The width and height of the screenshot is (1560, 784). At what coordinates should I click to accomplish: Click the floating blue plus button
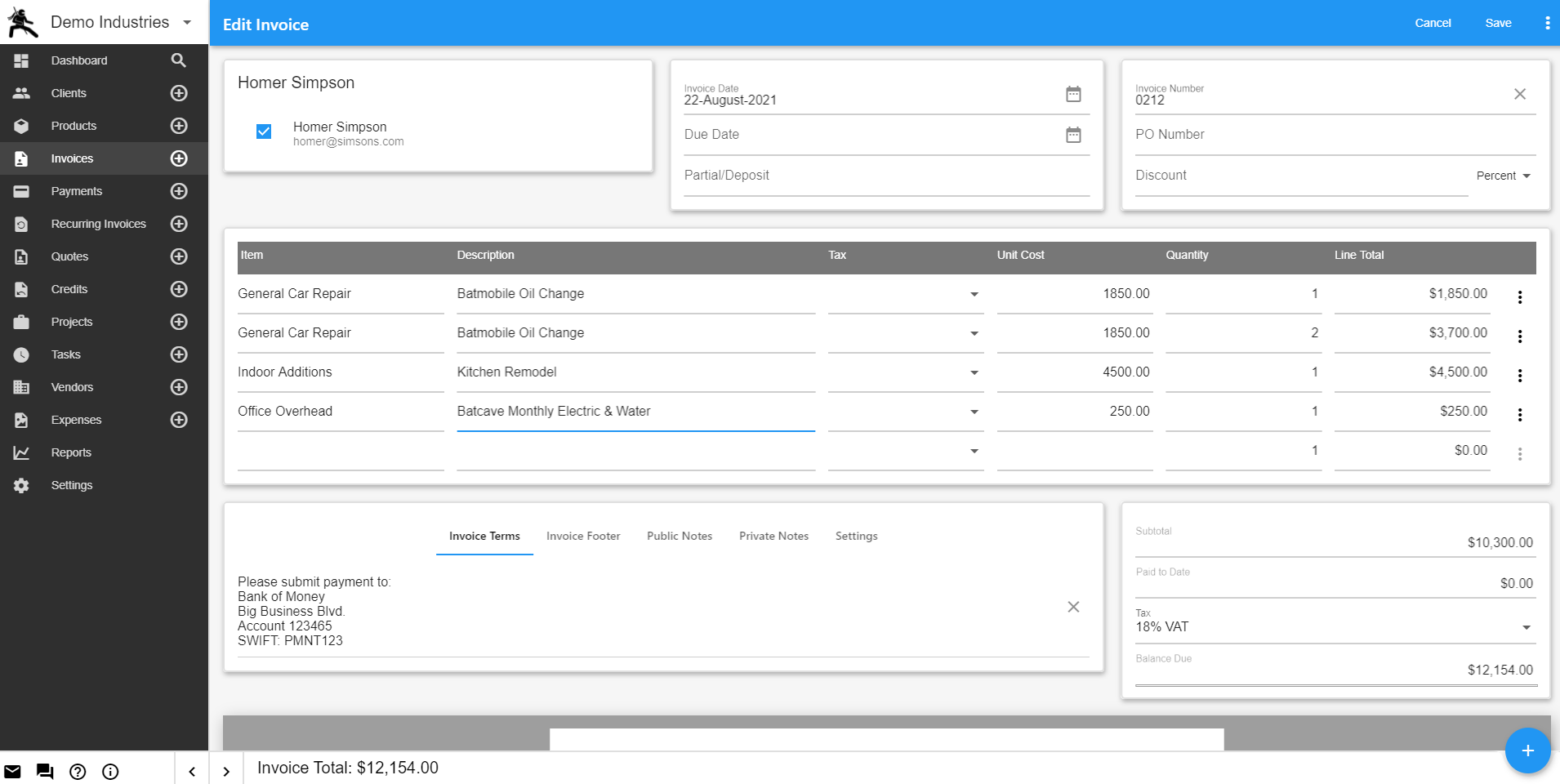tap(1527, 750)
